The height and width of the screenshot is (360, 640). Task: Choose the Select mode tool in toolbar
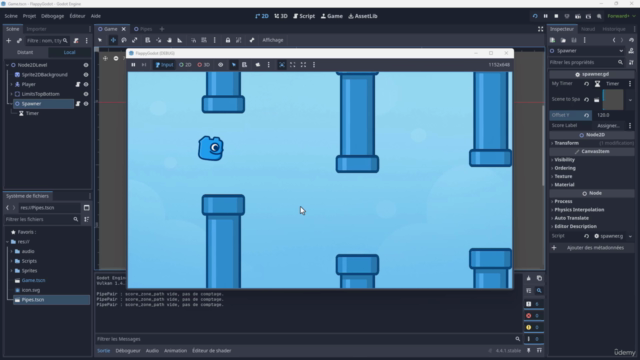pyautogui.click(x=100, y=40)
